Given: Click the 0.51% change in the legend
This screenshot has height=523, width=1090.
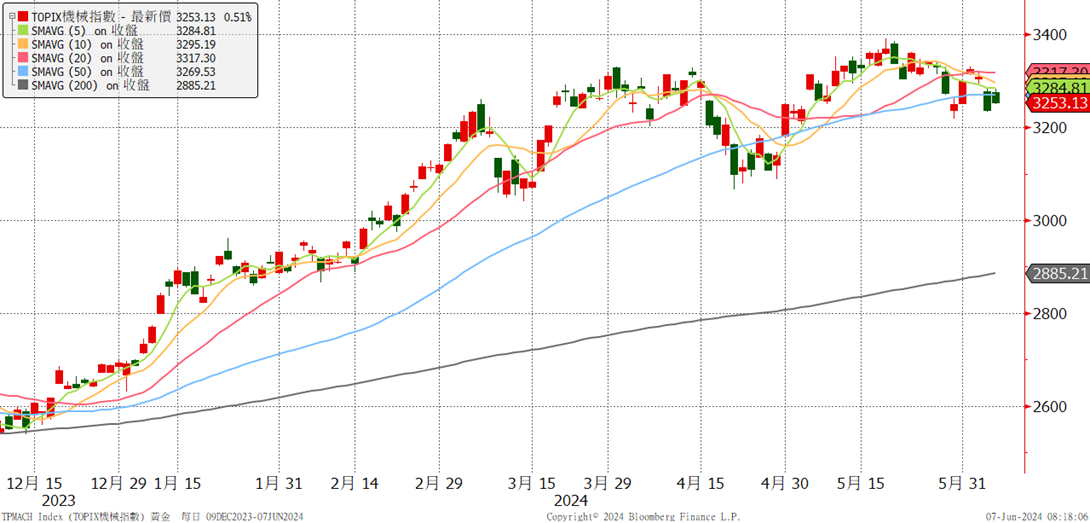Looking at the screenshot, I should [237, 16].
